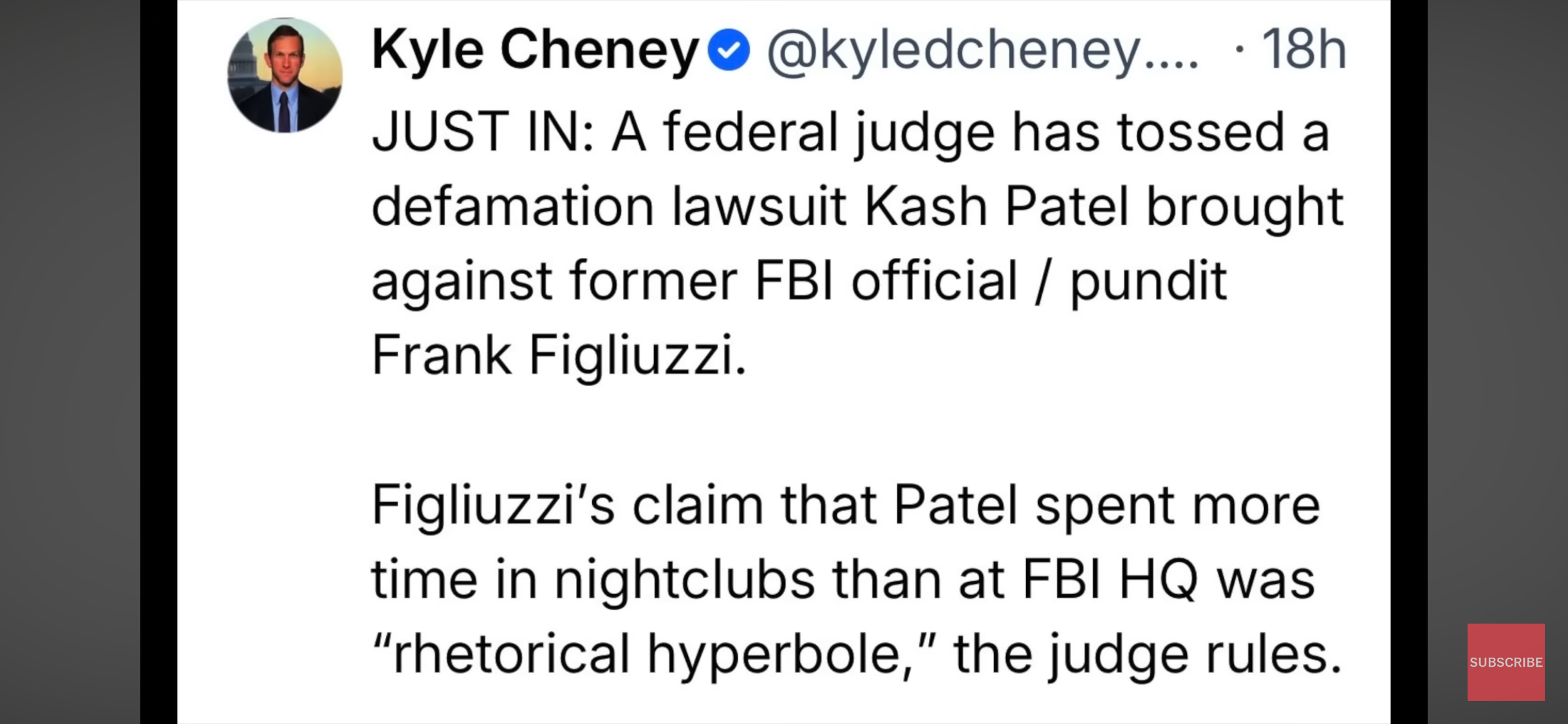This screenshot has width=1568, height=724.
Task: Click the 18h post timestamp
Action: 1303,50
